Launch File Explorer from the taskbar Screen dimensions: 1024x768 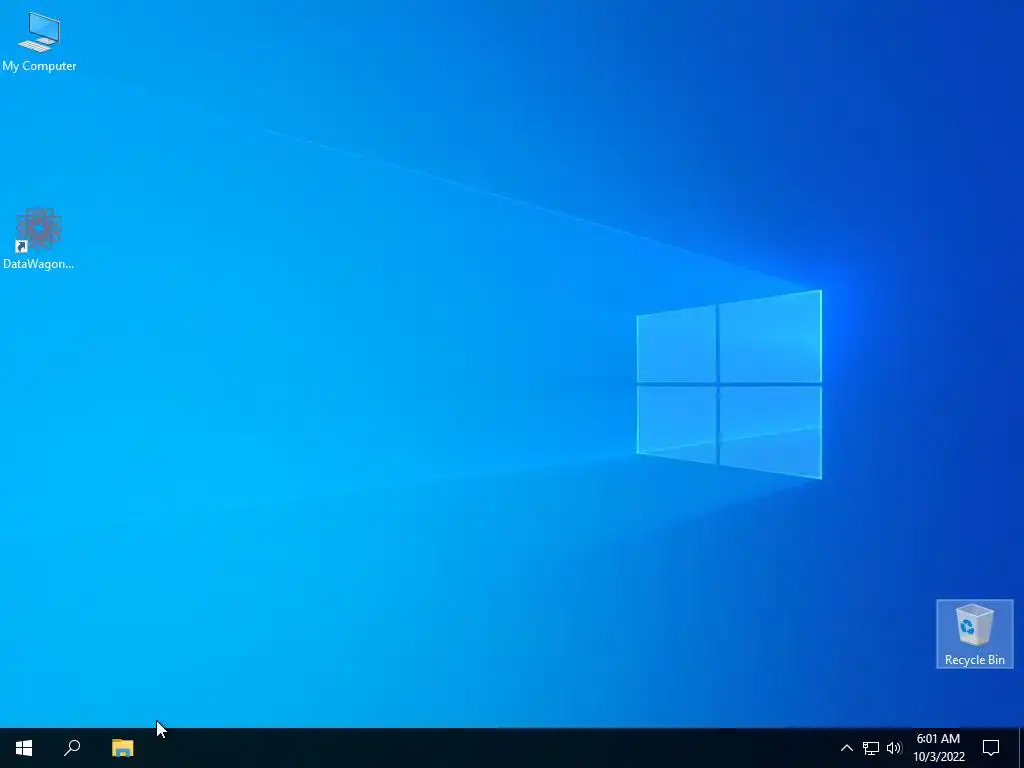click(122, 748)
